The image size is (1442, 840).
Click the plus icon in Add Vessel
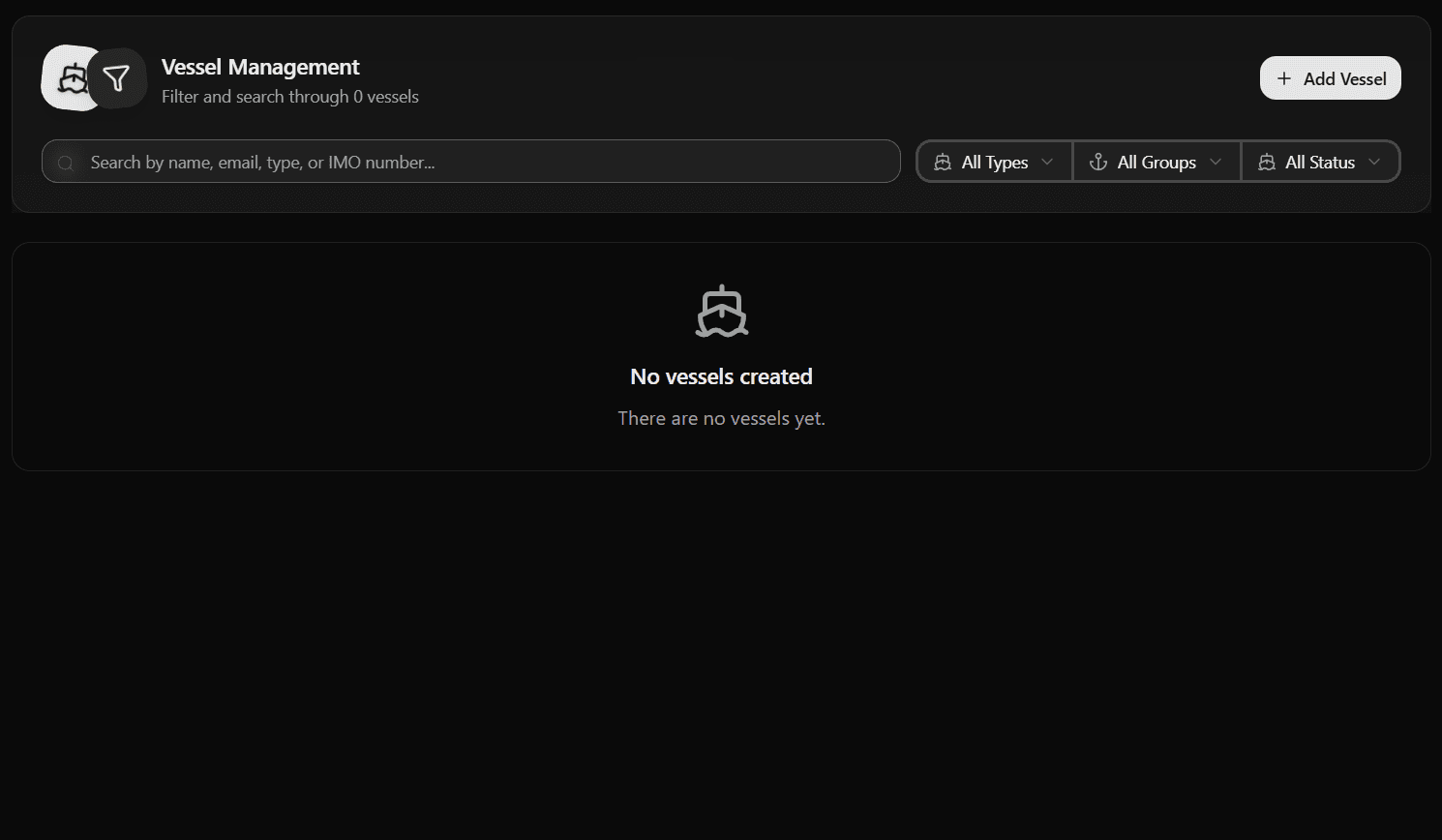(1284, 78)
